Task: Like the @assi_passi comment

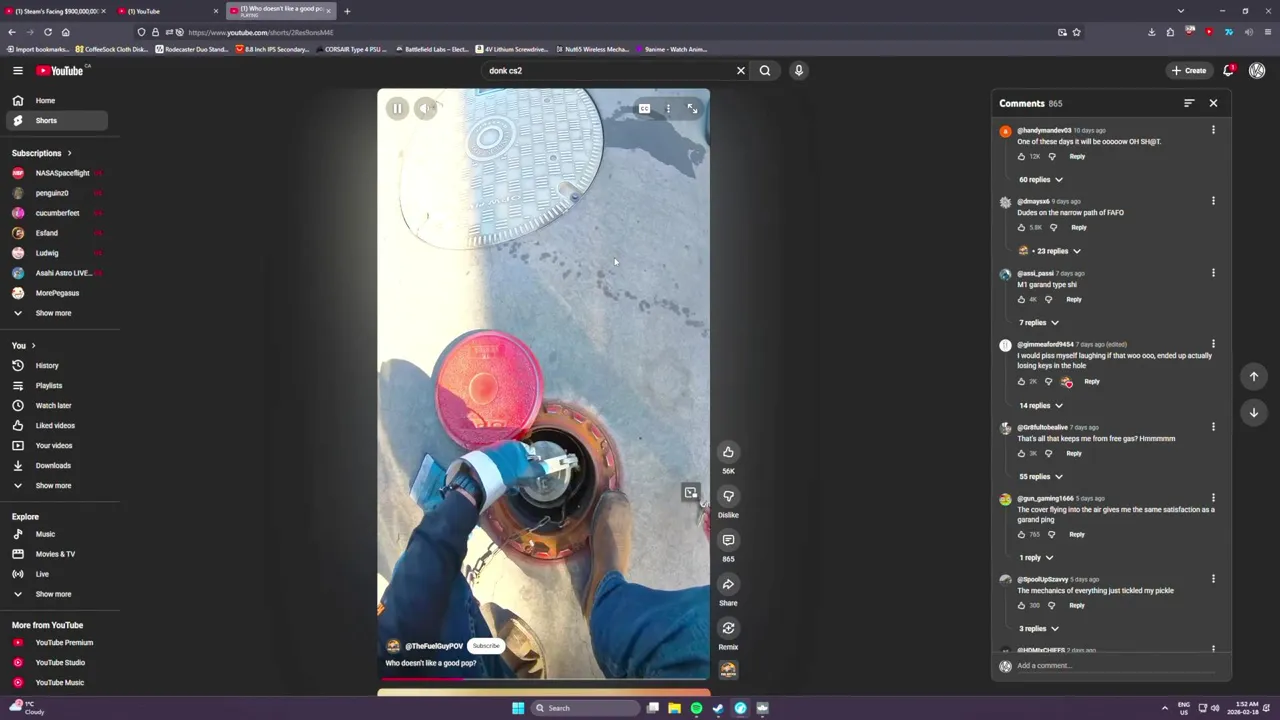Action: pyautogui.click(x=1021, y=299)
